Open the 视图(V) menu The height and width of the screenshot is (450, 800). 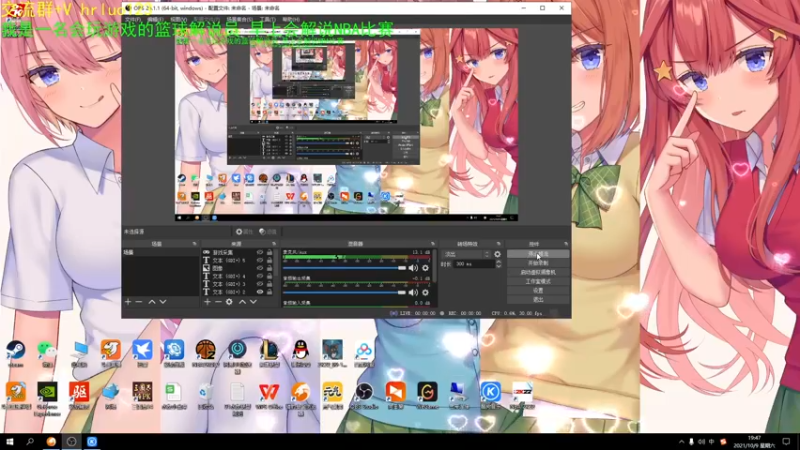click(x=178, y=19)
